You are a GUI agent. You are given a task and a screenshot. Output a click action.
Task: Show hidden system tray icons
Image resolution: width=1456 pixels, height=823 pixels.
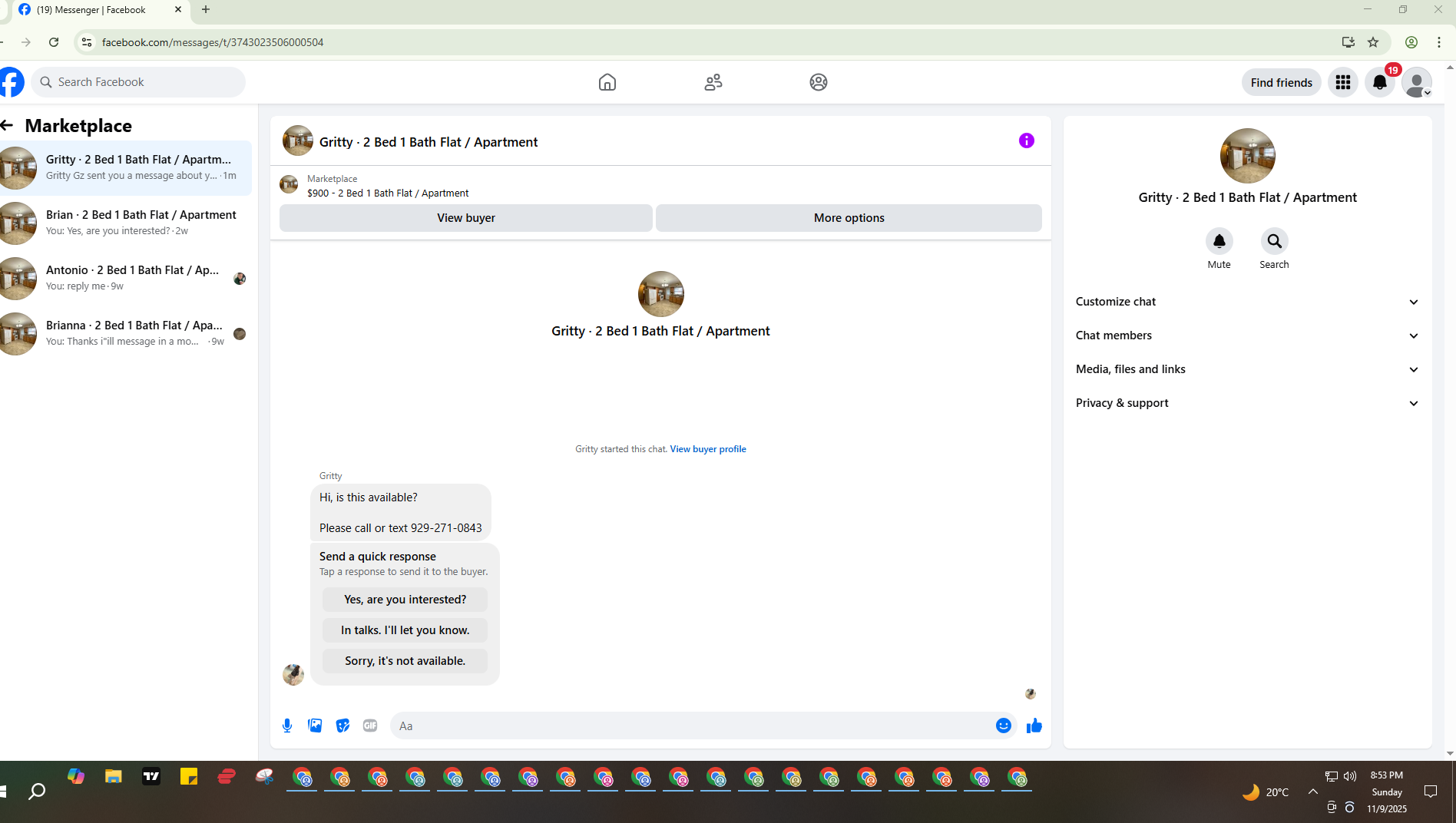tap(1313, 792)
